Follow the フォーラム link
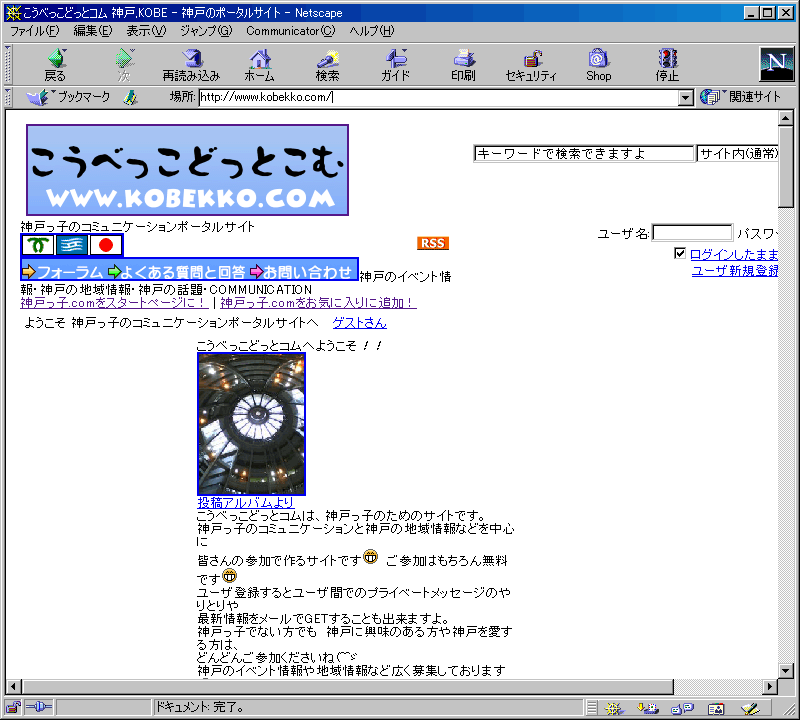This screenshot has width=800, height=720. (x=63, y=271)
